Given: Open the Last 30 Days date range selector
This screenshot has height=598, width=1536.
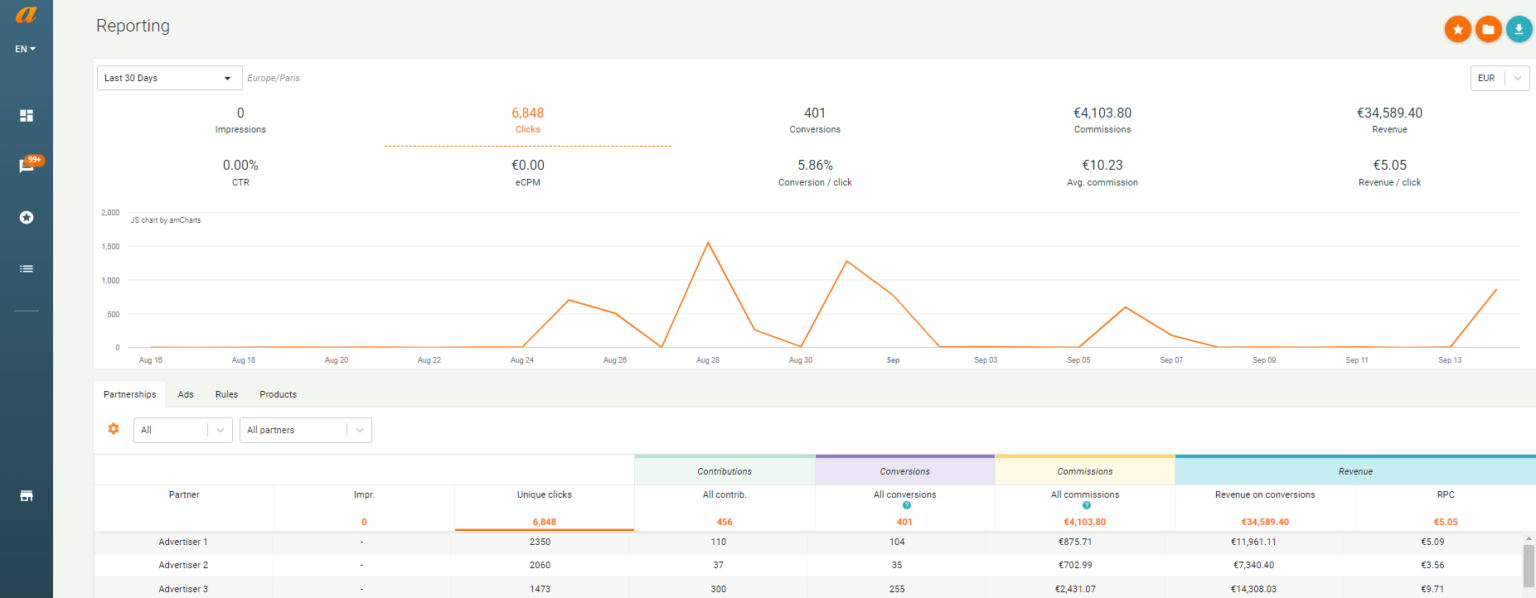Looking at the screenshot, I should (168, 77).
